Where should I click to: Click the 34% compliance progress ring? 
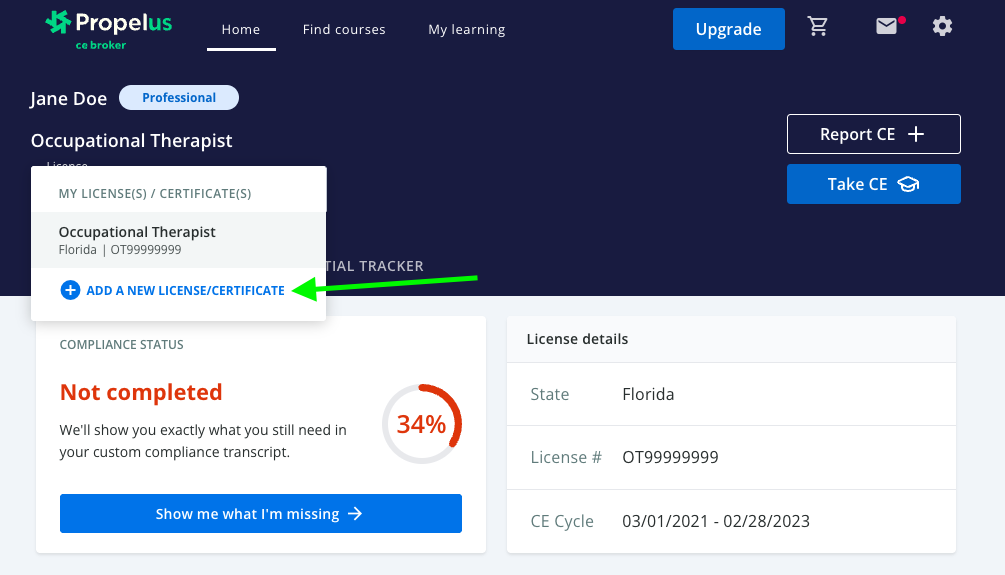tap(421, 424)
